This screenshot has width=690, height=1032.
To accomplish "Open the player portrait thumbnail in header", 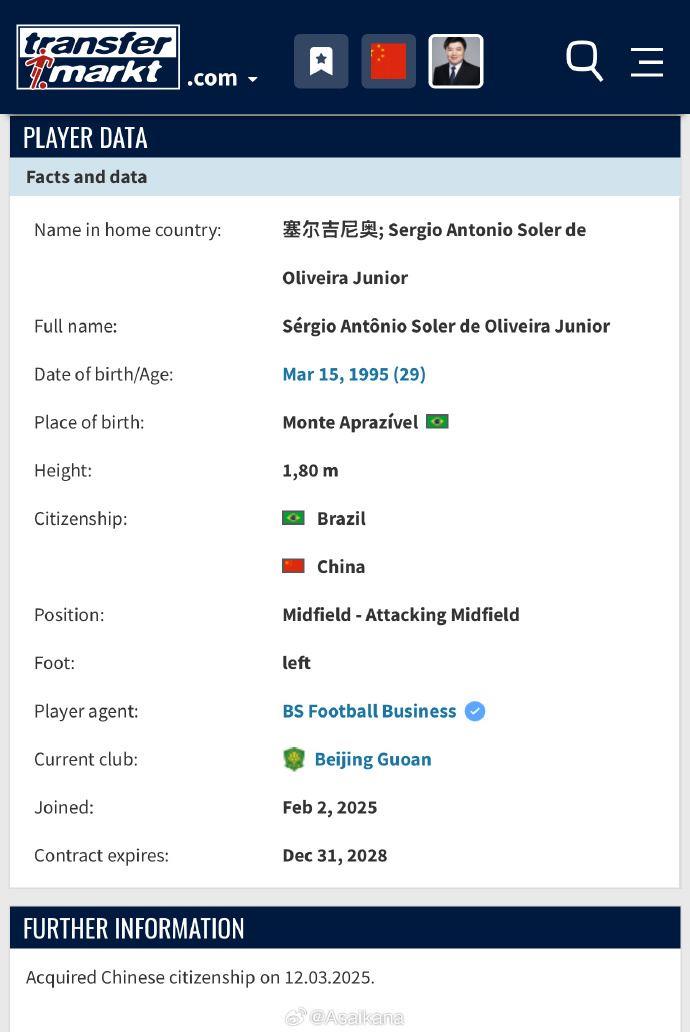I will [x=456, y=61].
